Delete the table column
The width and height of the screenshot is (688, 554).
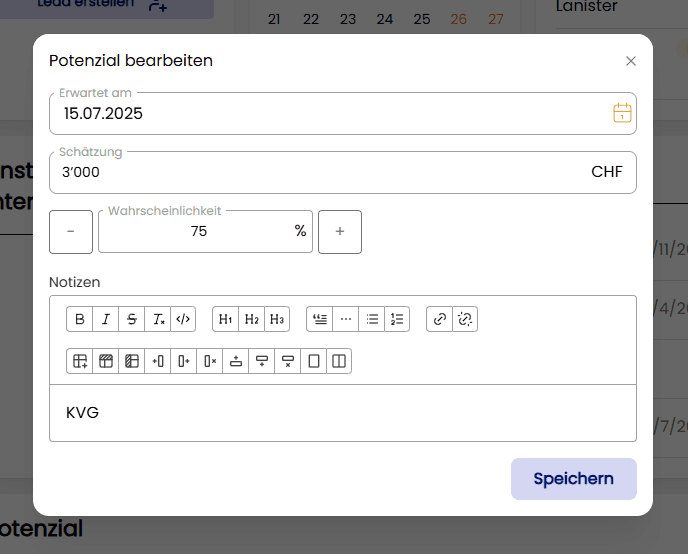[210, 361]
